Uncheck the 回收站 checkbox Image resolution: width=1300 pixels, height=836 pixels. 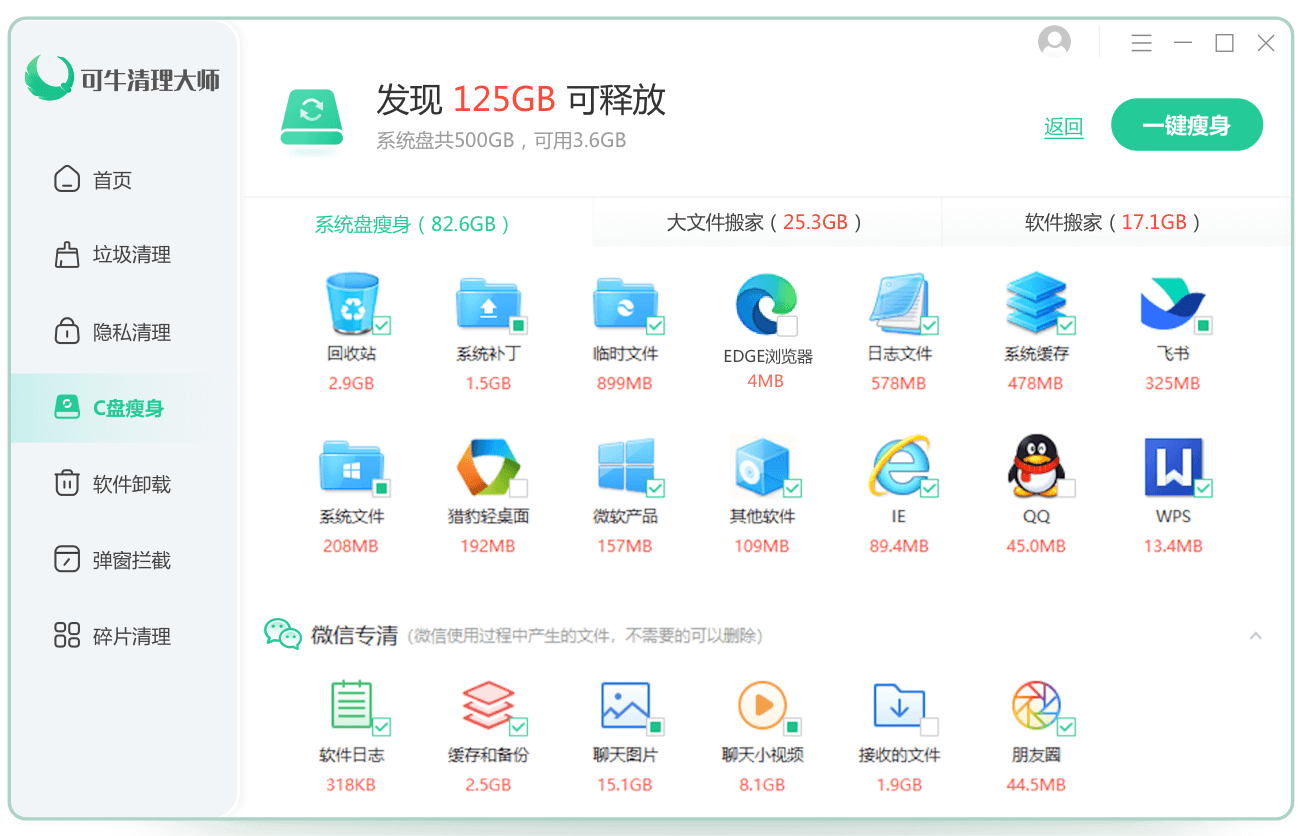click(x=382, y=325)
